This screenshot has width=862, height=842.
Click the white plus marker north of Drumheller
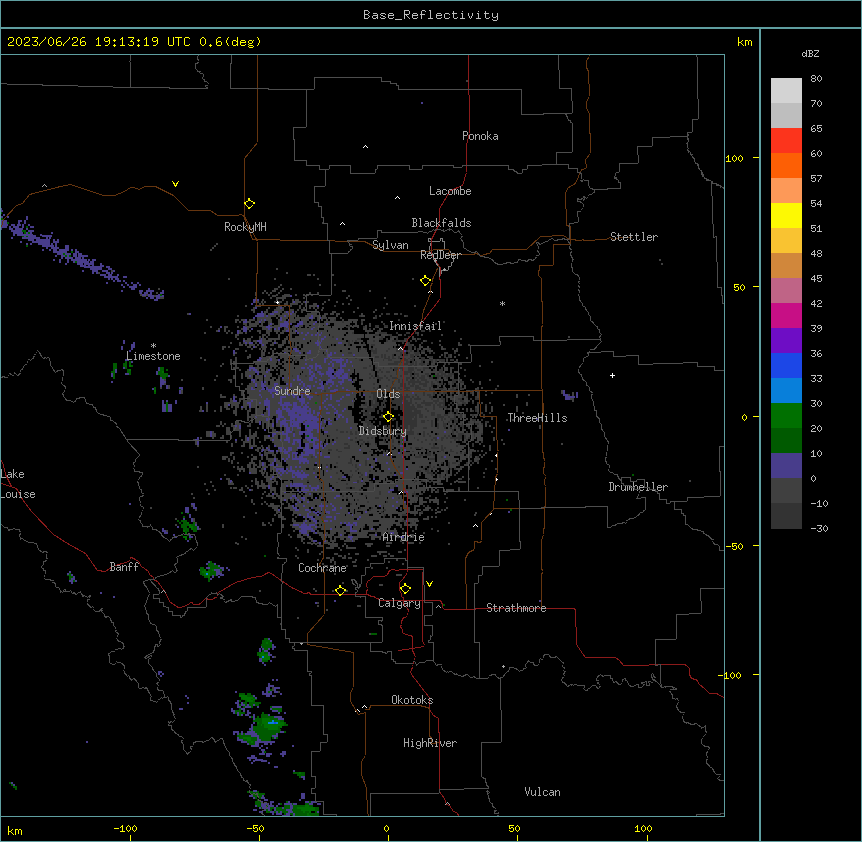[612, 375]
